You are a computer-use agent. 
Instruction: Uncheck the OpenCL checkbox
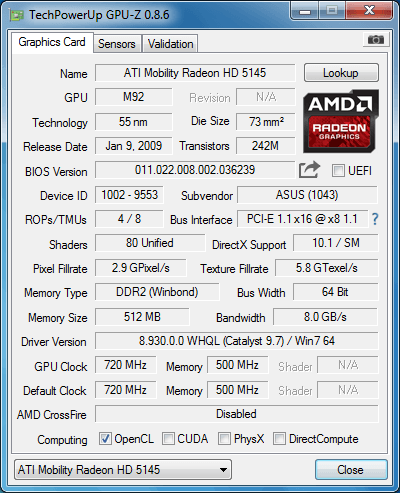pos(105,439)
